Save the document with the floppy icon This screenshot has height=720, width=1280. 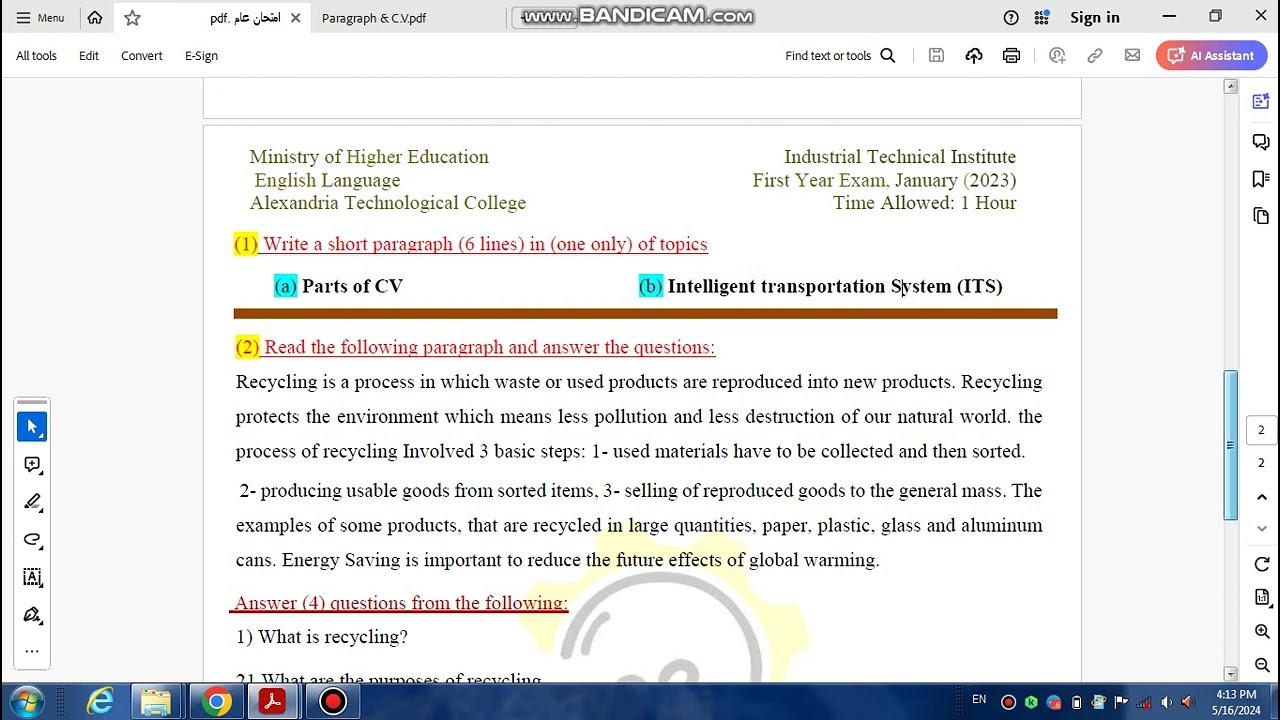(x=936, y=56)
